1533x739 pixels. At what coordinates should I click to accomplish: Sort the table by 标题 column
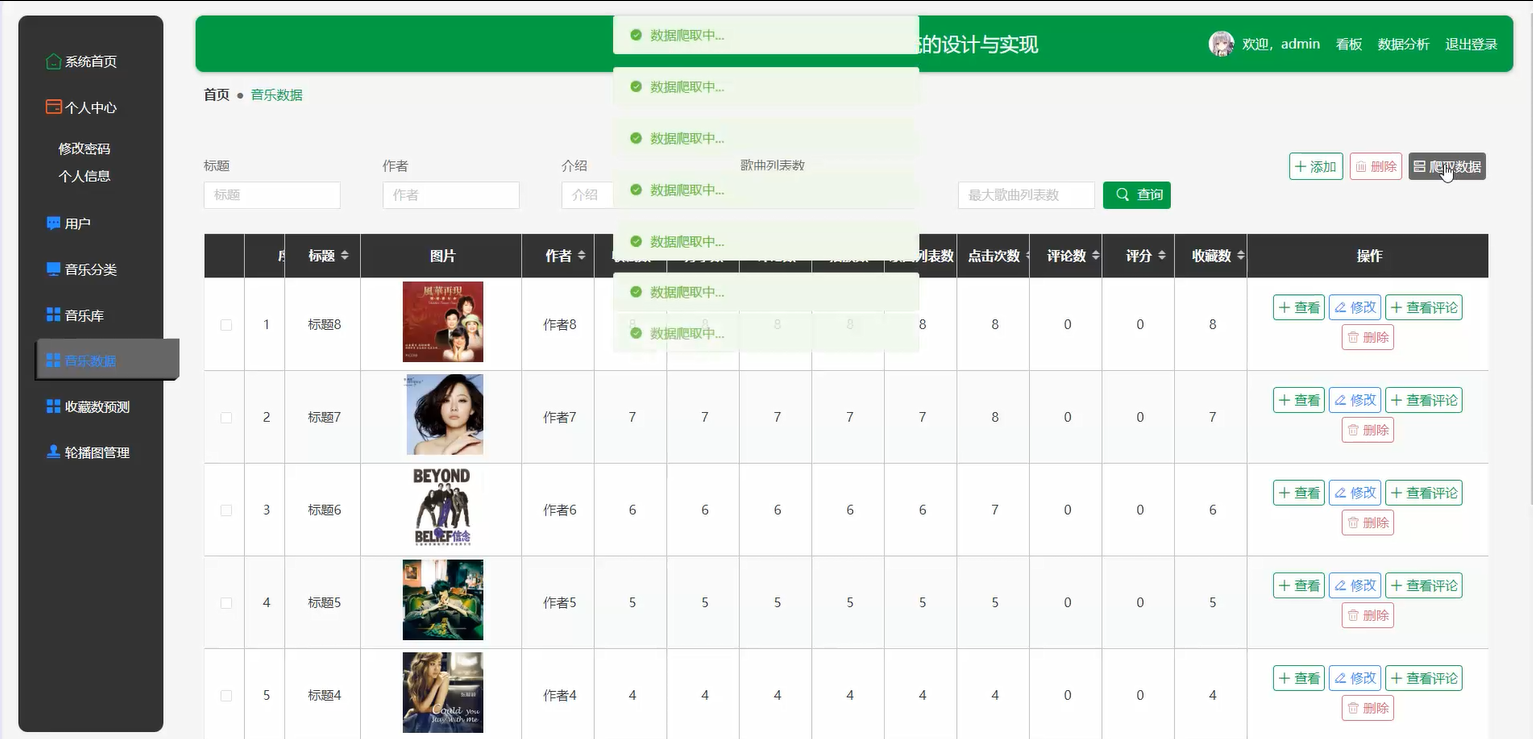click(344, 256)
